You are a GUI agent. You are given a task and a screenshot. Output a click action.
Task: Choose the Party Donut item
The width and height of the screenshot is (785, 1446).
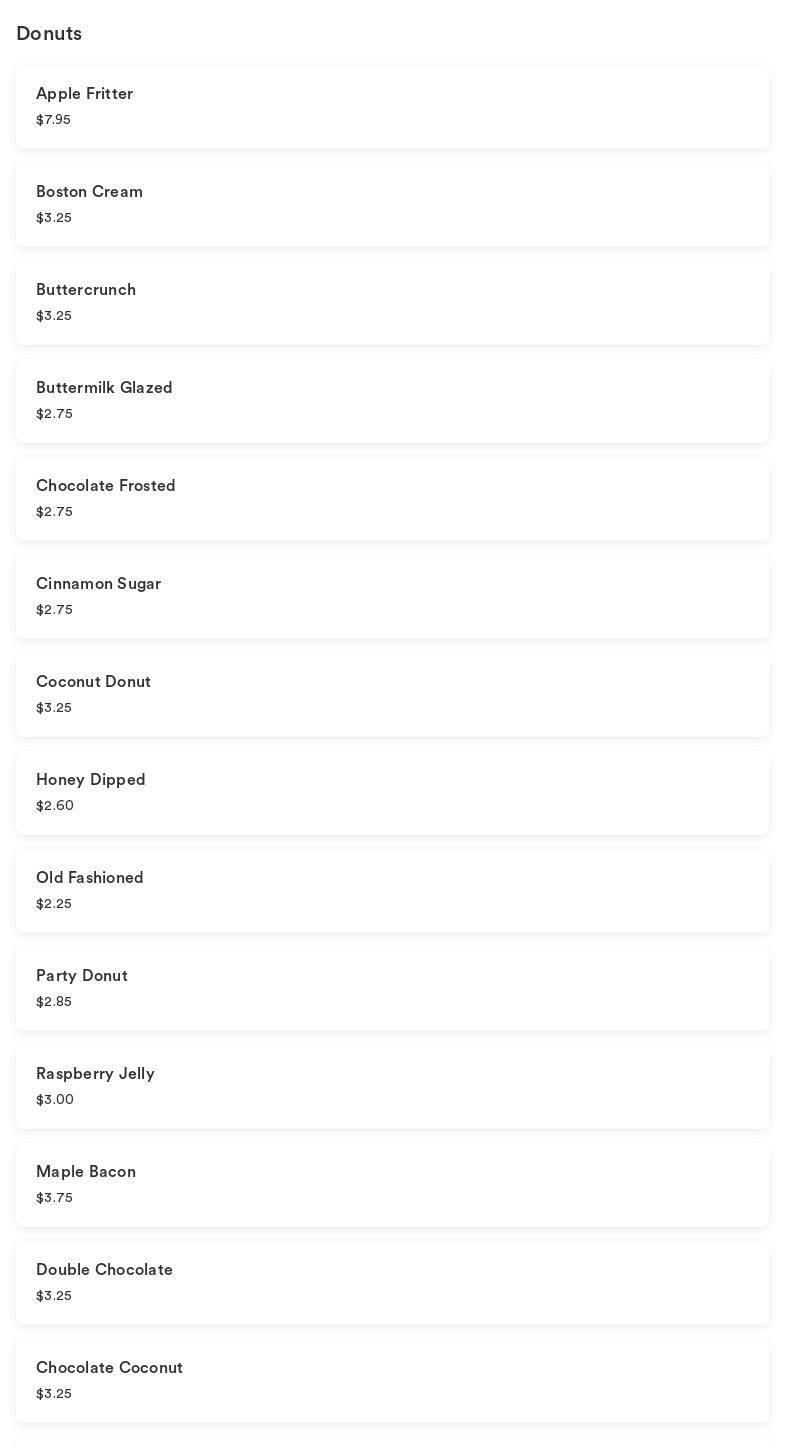click(x=392, y=989)
